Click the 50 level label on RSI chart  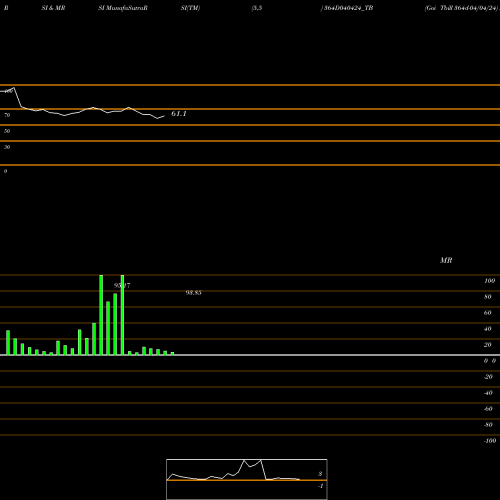pos(7,131)
